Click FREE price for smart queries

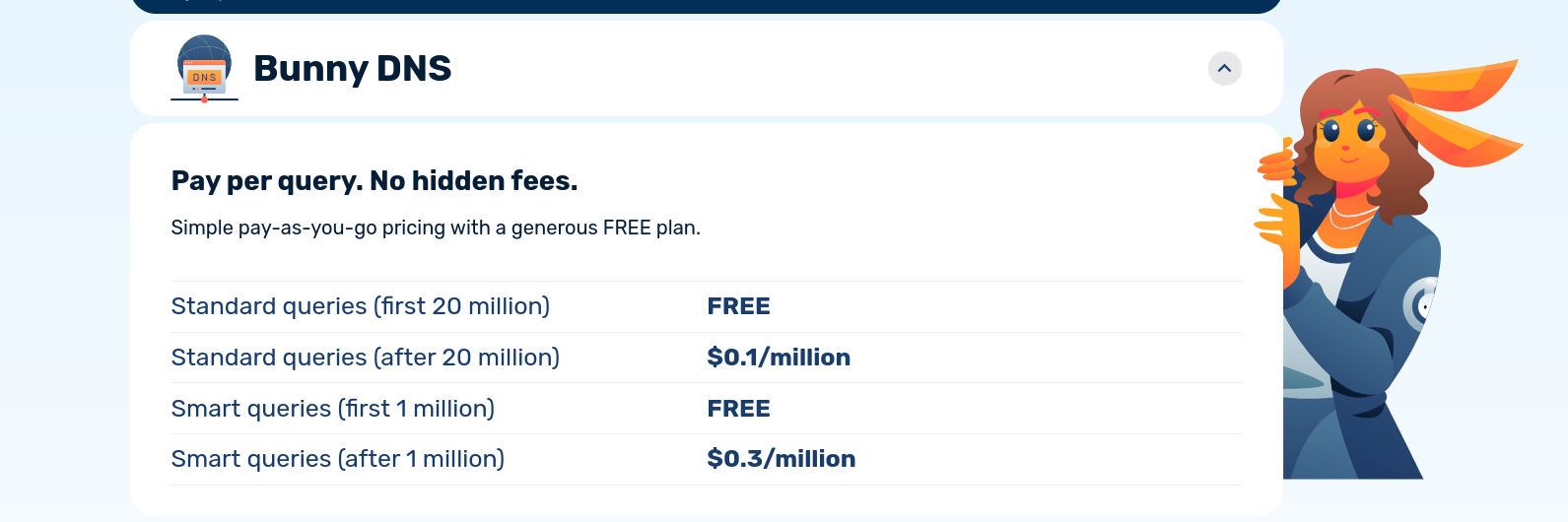pyautogui.click(x=738, y=409)
